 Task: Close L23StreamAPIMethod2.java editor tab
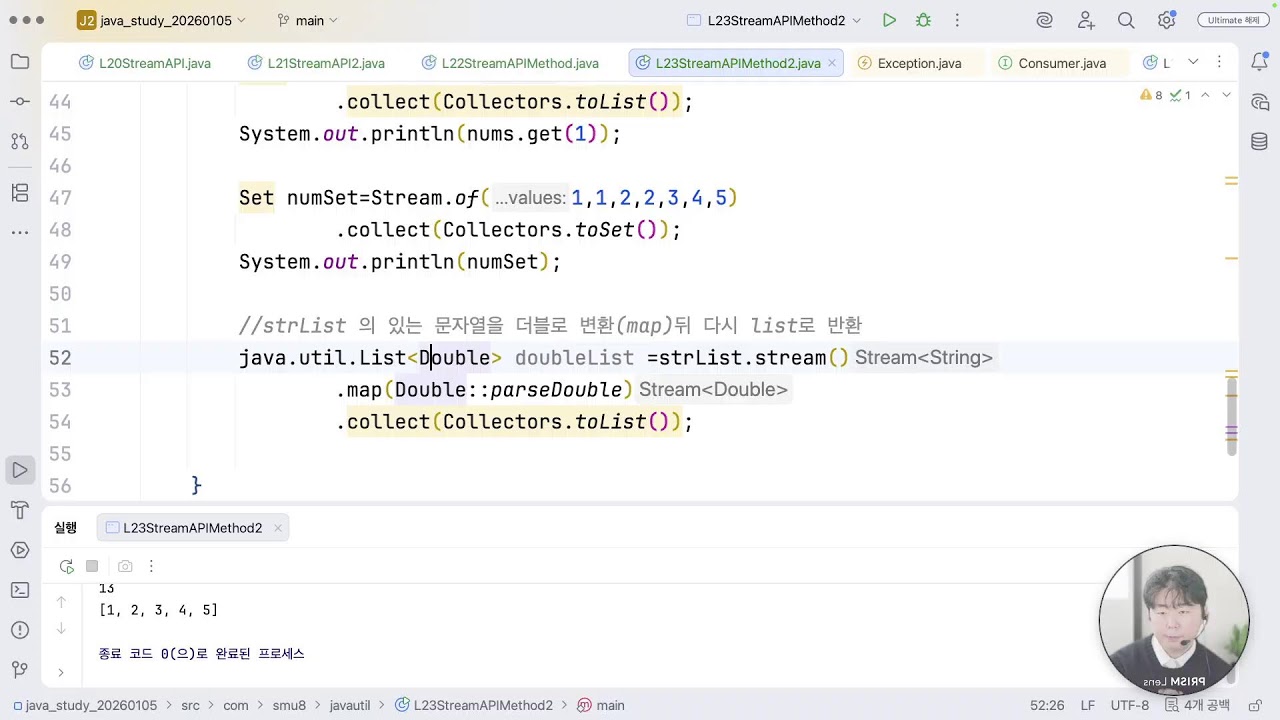click(833, 63)
